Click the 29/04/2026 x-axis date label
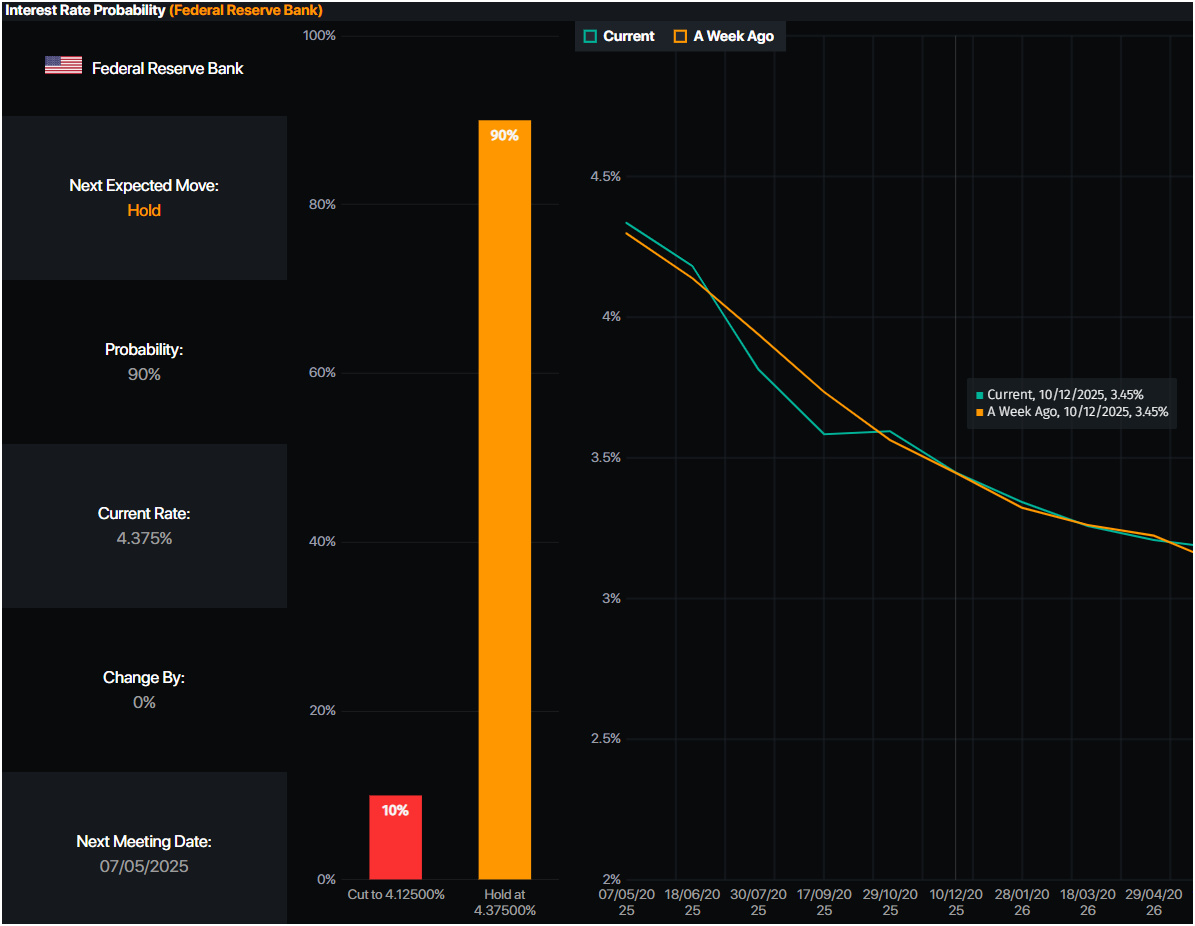The image size is (1195, 926). (x=1153, y=902)
